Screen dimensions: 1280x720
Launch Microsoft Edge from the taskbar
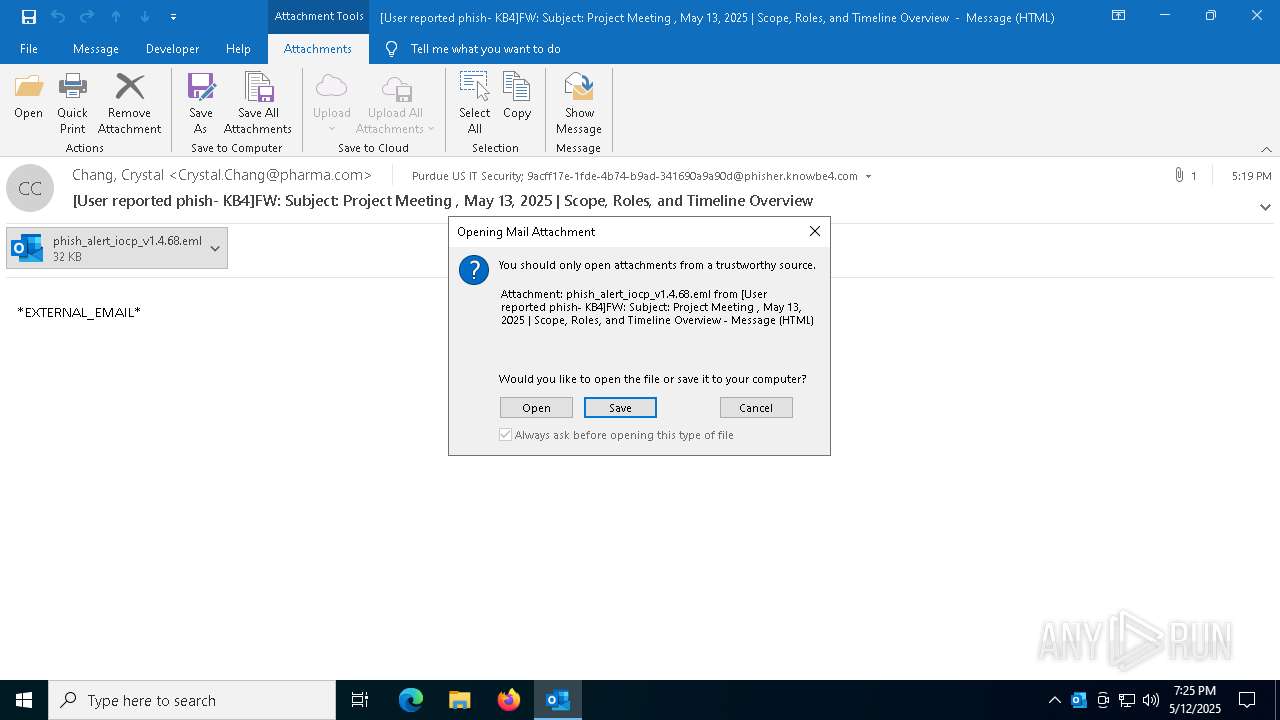pos(411,700)
